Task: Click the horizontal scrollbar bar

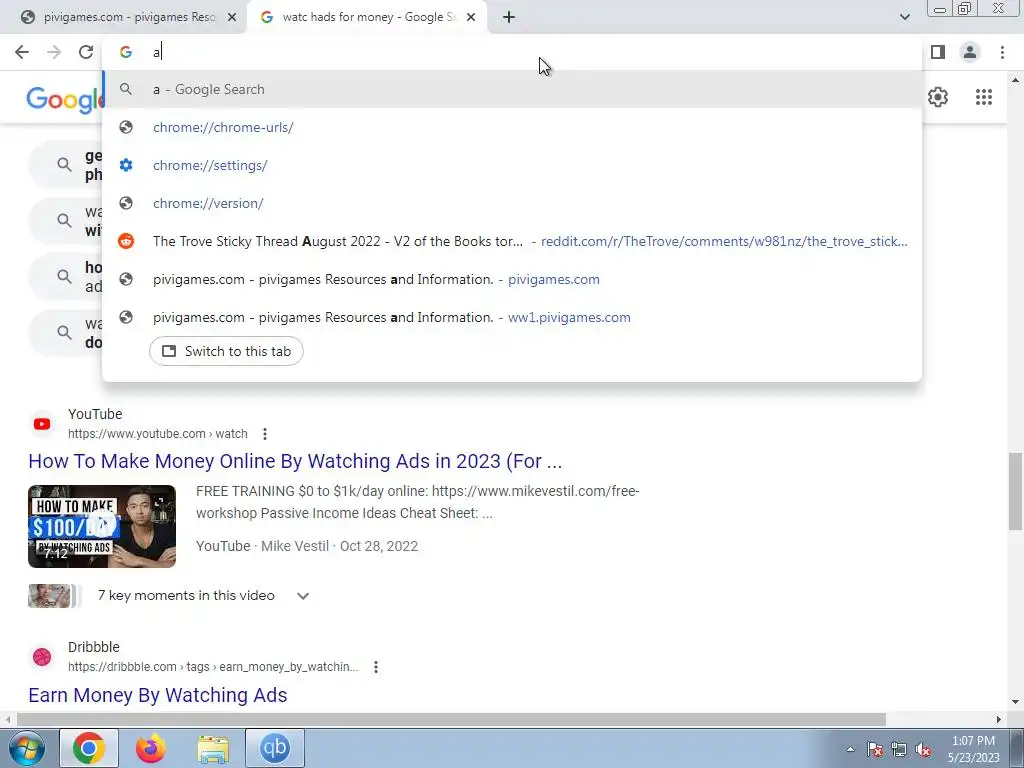Action: coord(451,720)
